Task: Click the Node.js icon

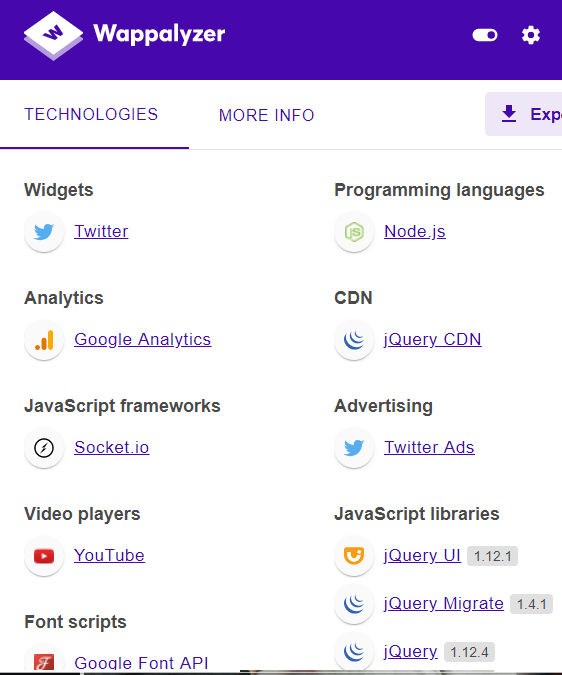Action: (354, 232)
